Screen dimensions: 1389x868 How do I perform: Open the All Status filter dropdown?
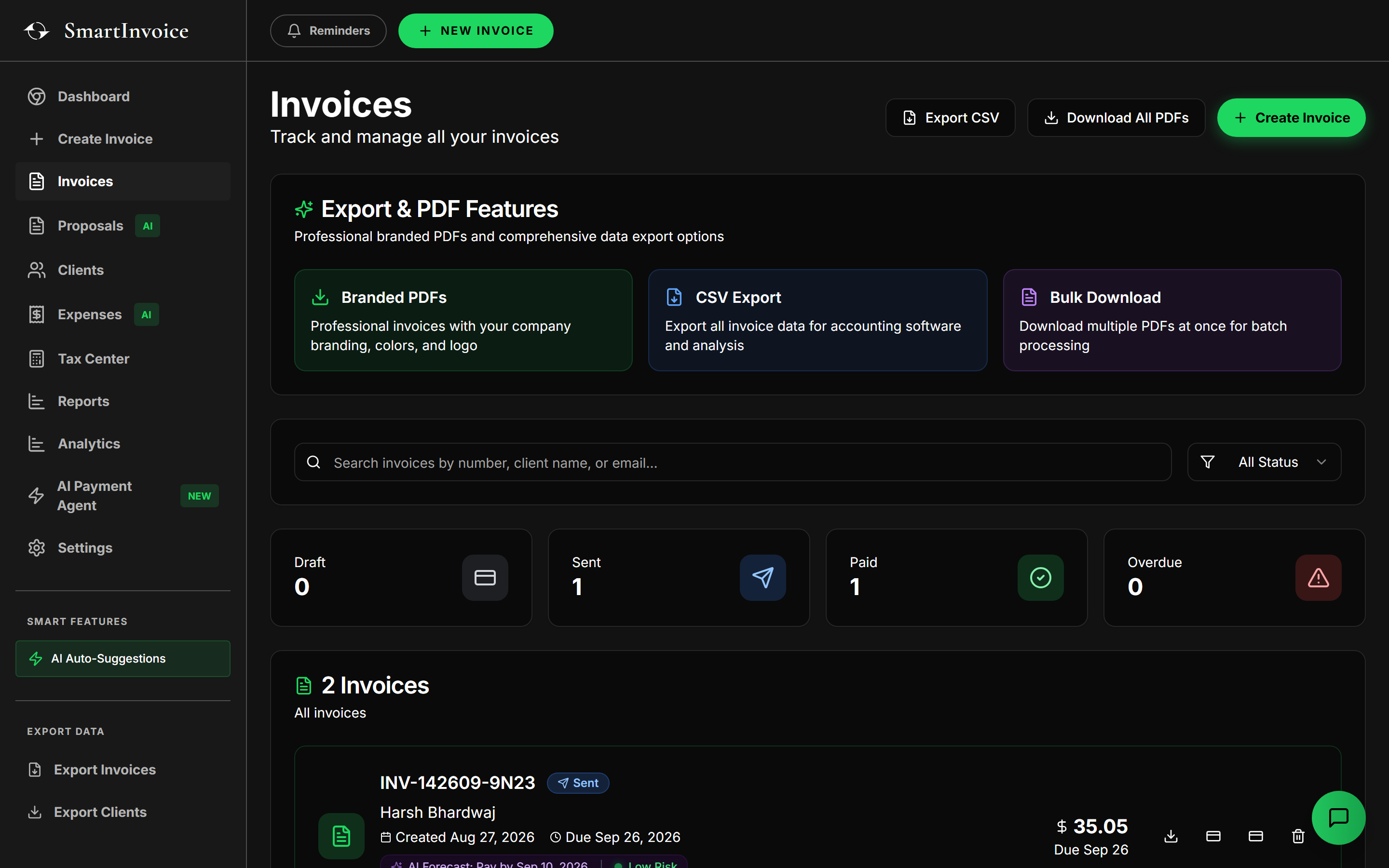[1265, 462]
